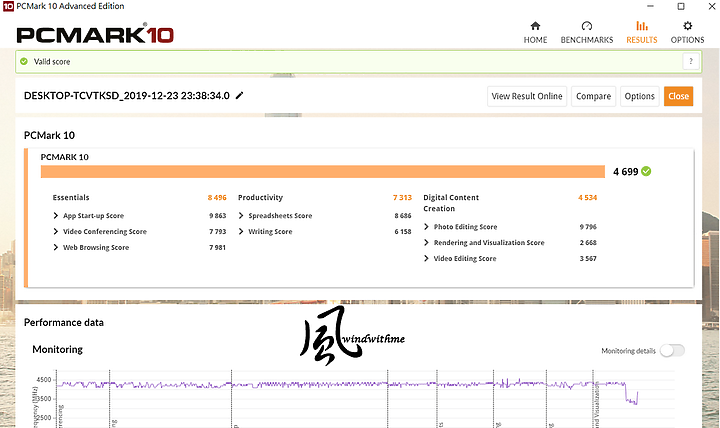Click the pencil icon to rename result

pyautogui.click(x=239, y=96)
